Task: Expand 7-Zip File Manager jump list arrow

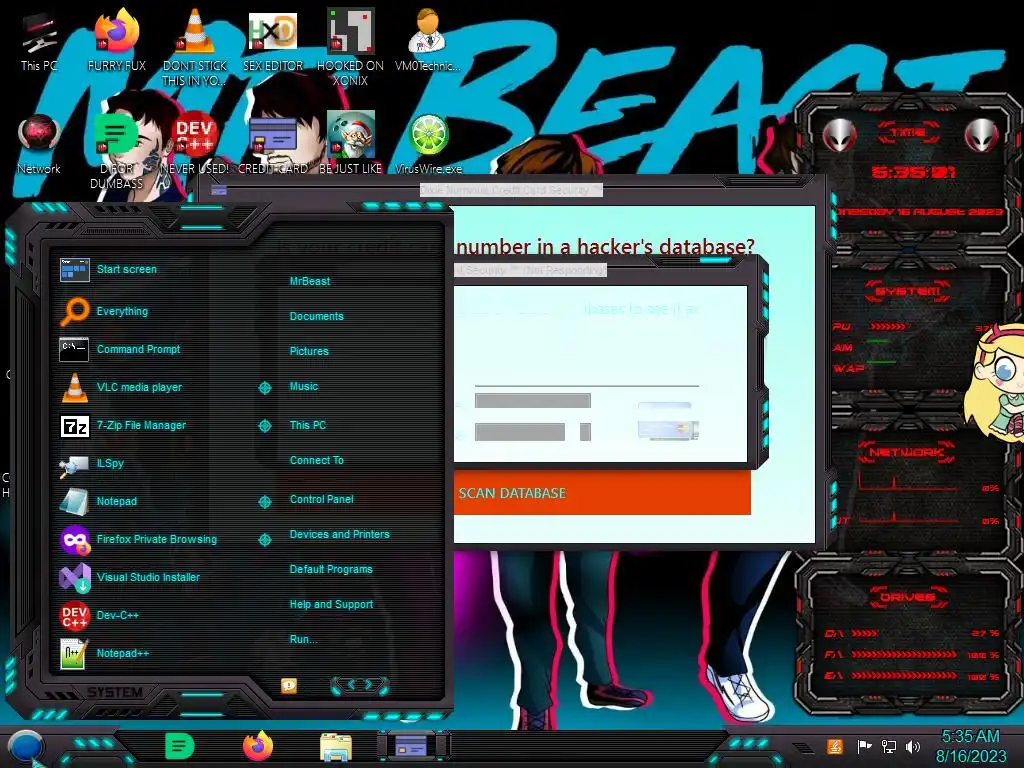Action: [x=264, y=426]
